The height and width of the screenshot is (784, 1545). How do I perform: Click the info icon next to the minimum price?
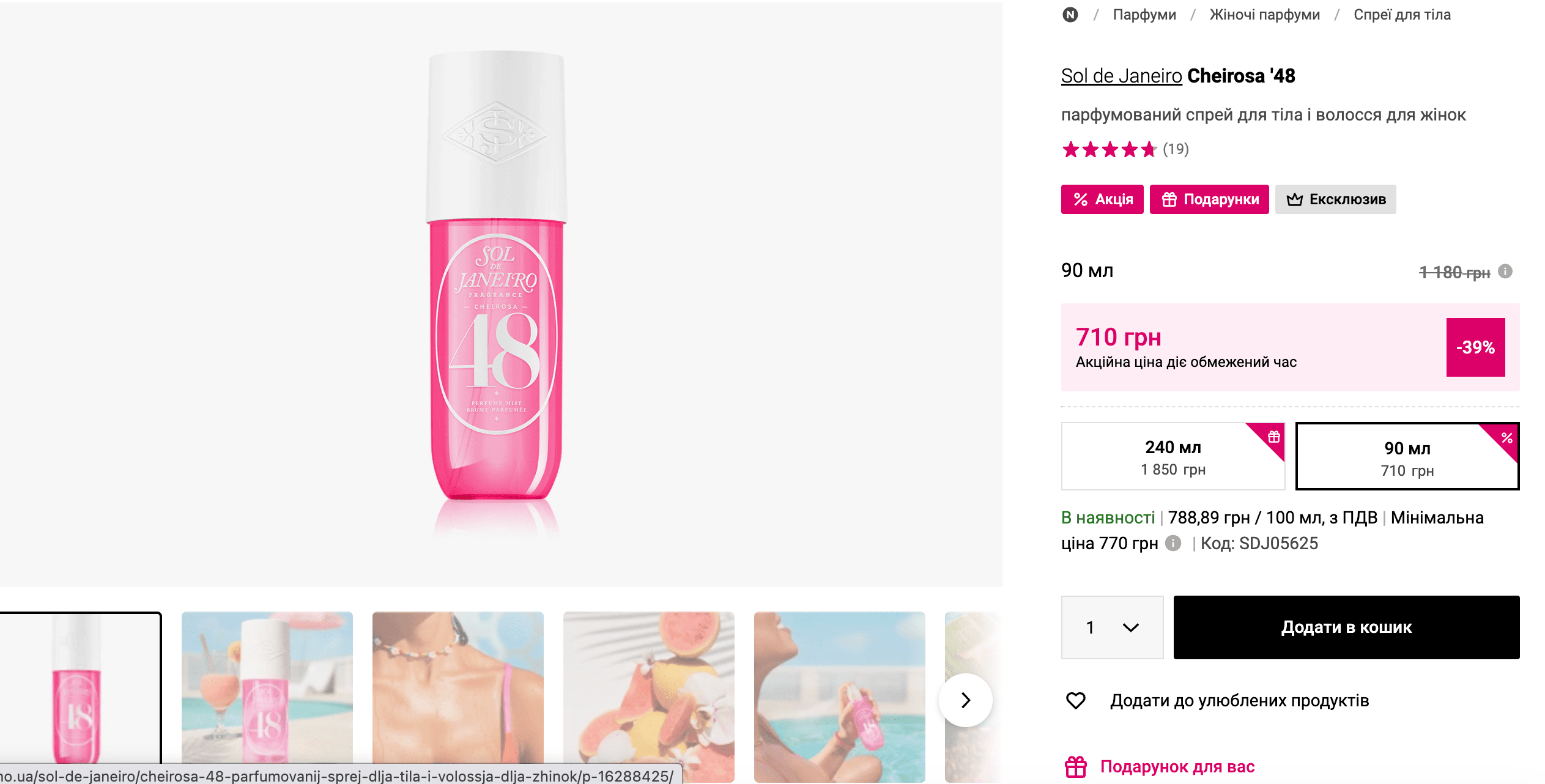1173,543
